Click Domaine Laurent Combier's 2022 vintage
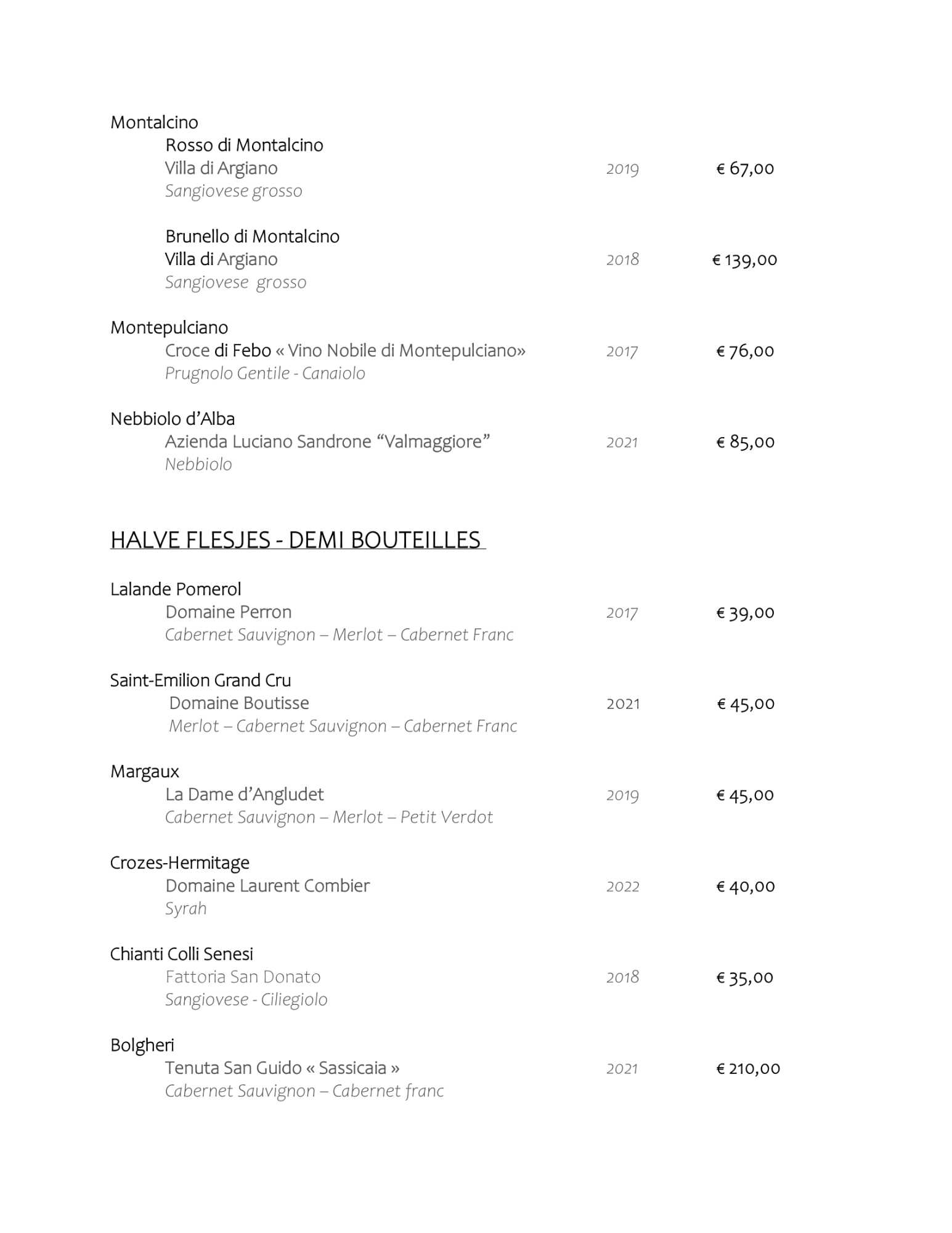952x1233 pixels. click(x=622, y=887)
